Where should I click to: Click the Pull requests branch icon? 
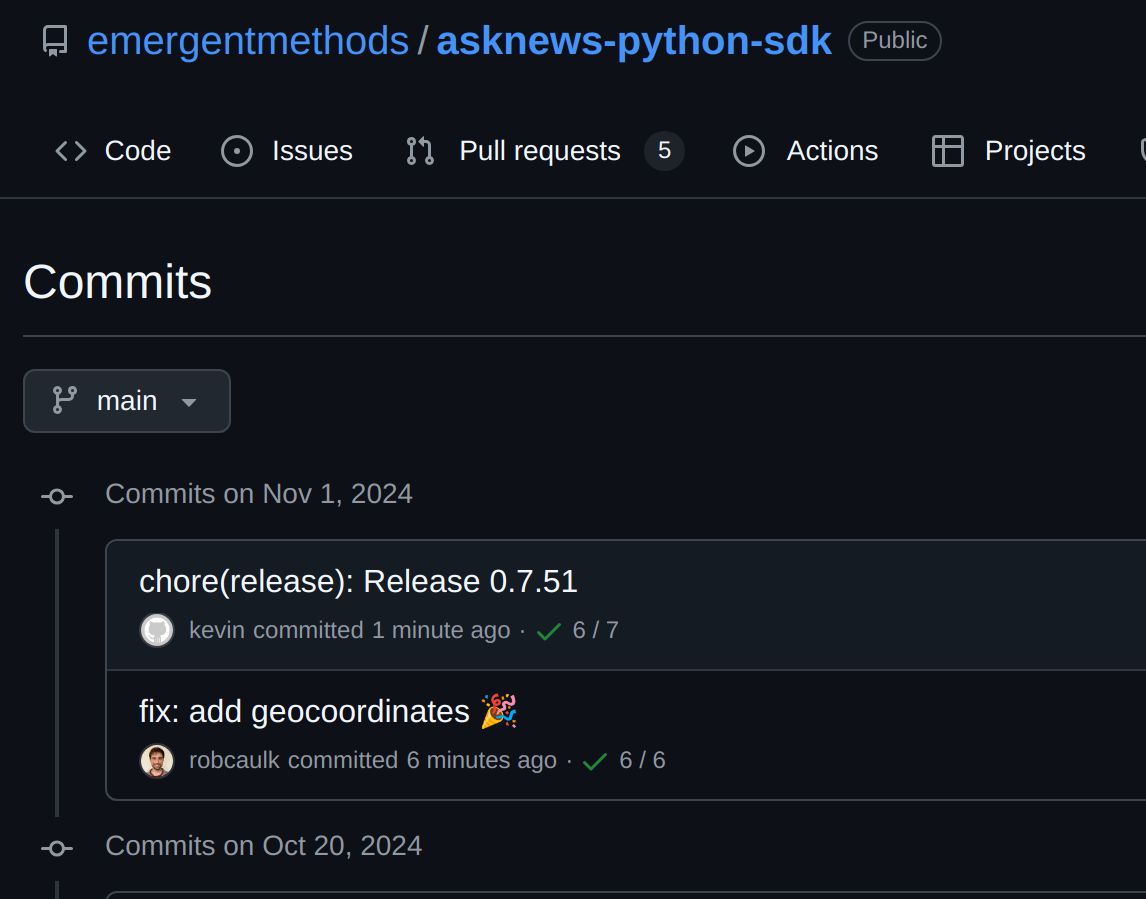420,151
